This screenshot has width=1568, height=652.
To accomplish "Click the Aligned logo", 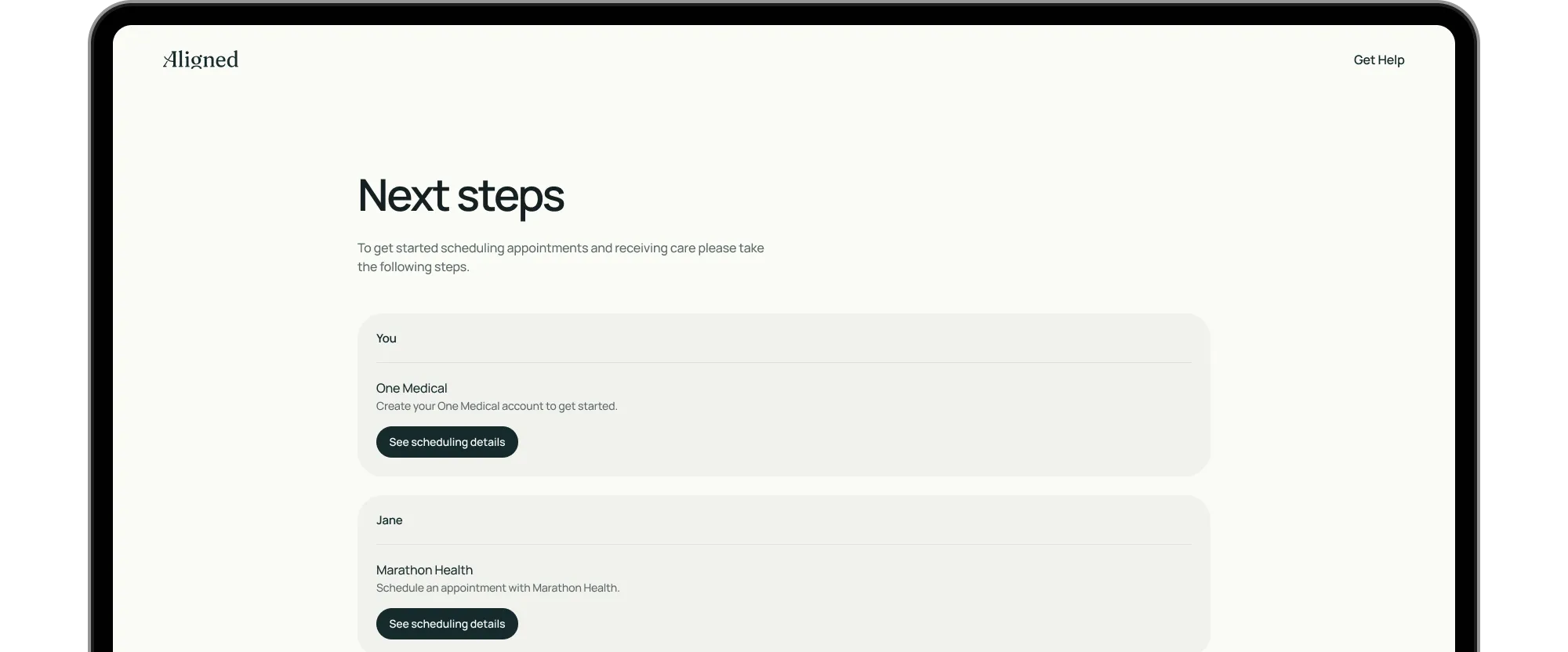I will point(201,60).
